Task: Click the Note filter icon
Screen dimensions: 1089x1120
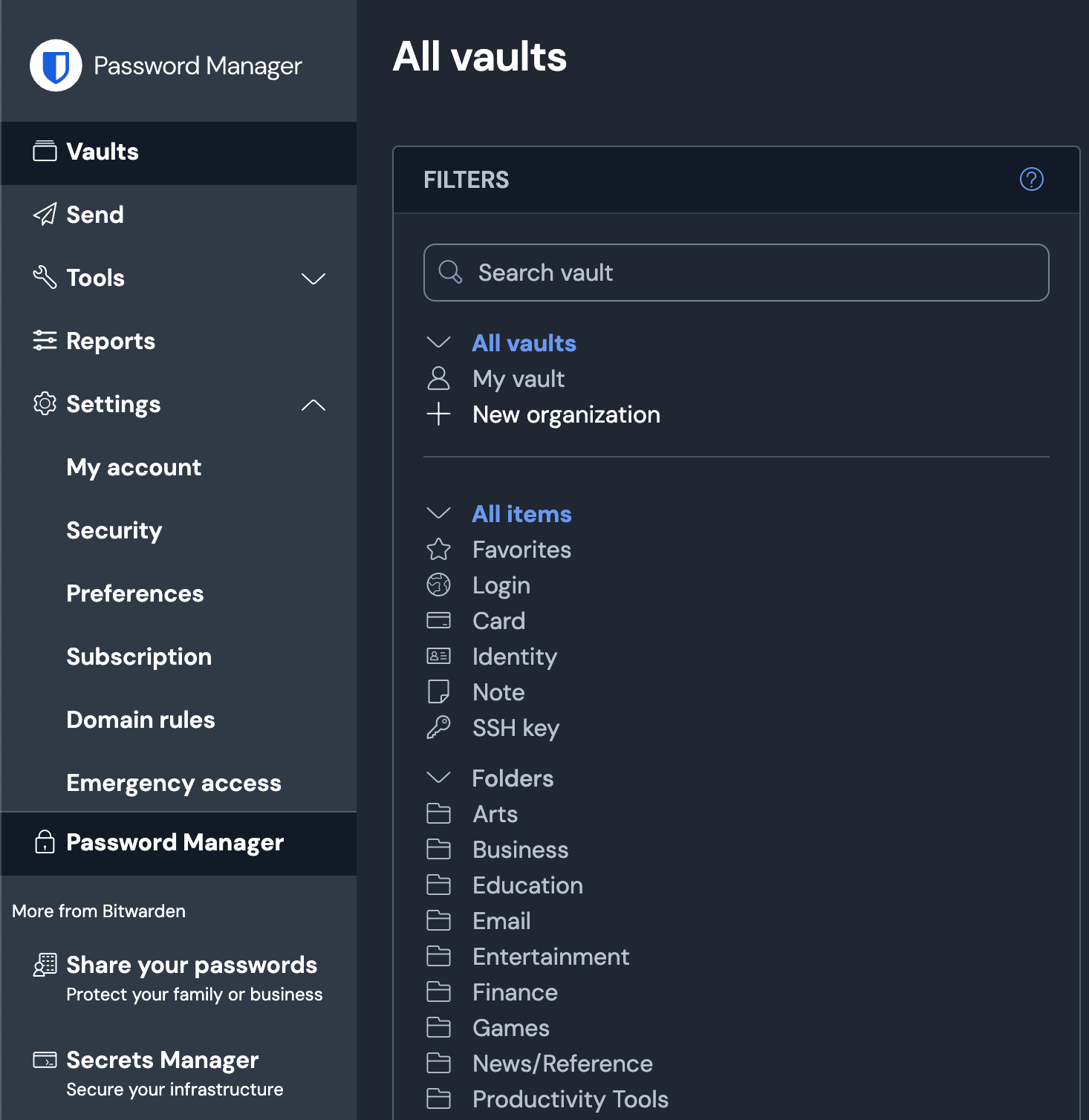Action: click(438, 692)
